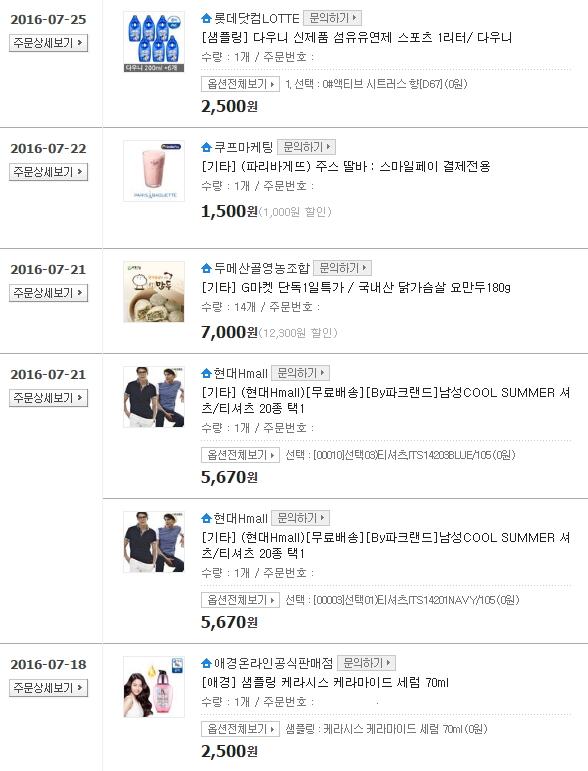
Task: Click home icon beside second 현대Hmall seller
Action: coord(206,518)
